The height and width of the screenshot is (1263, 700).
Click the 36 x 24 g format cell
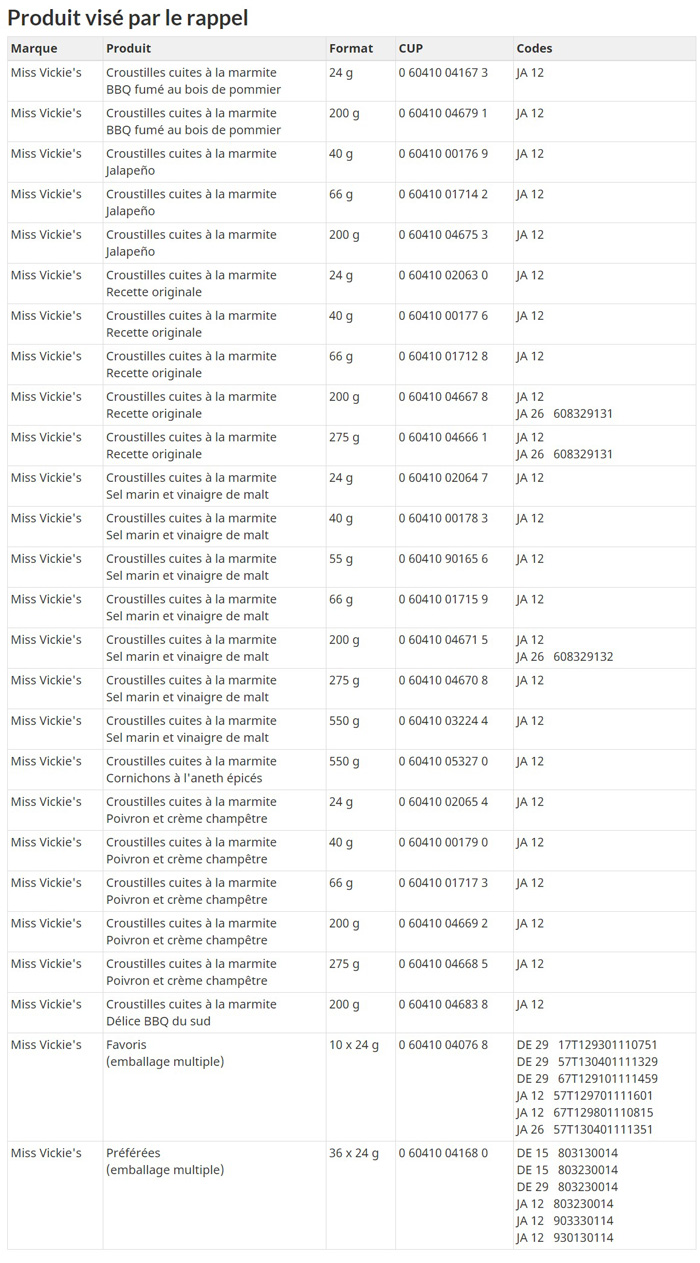(x=354, y=1153)
